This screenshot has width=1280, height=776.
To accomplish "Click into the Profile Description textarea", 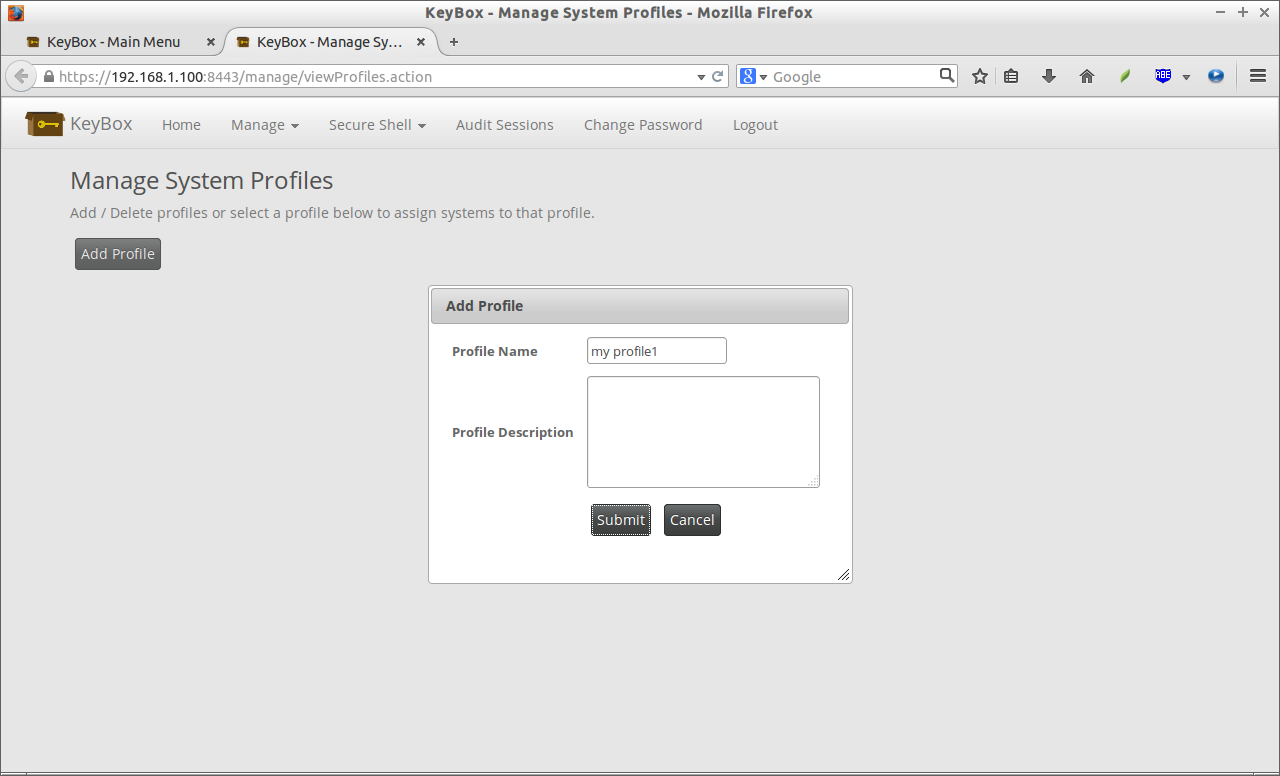I will tap(703, 432).
